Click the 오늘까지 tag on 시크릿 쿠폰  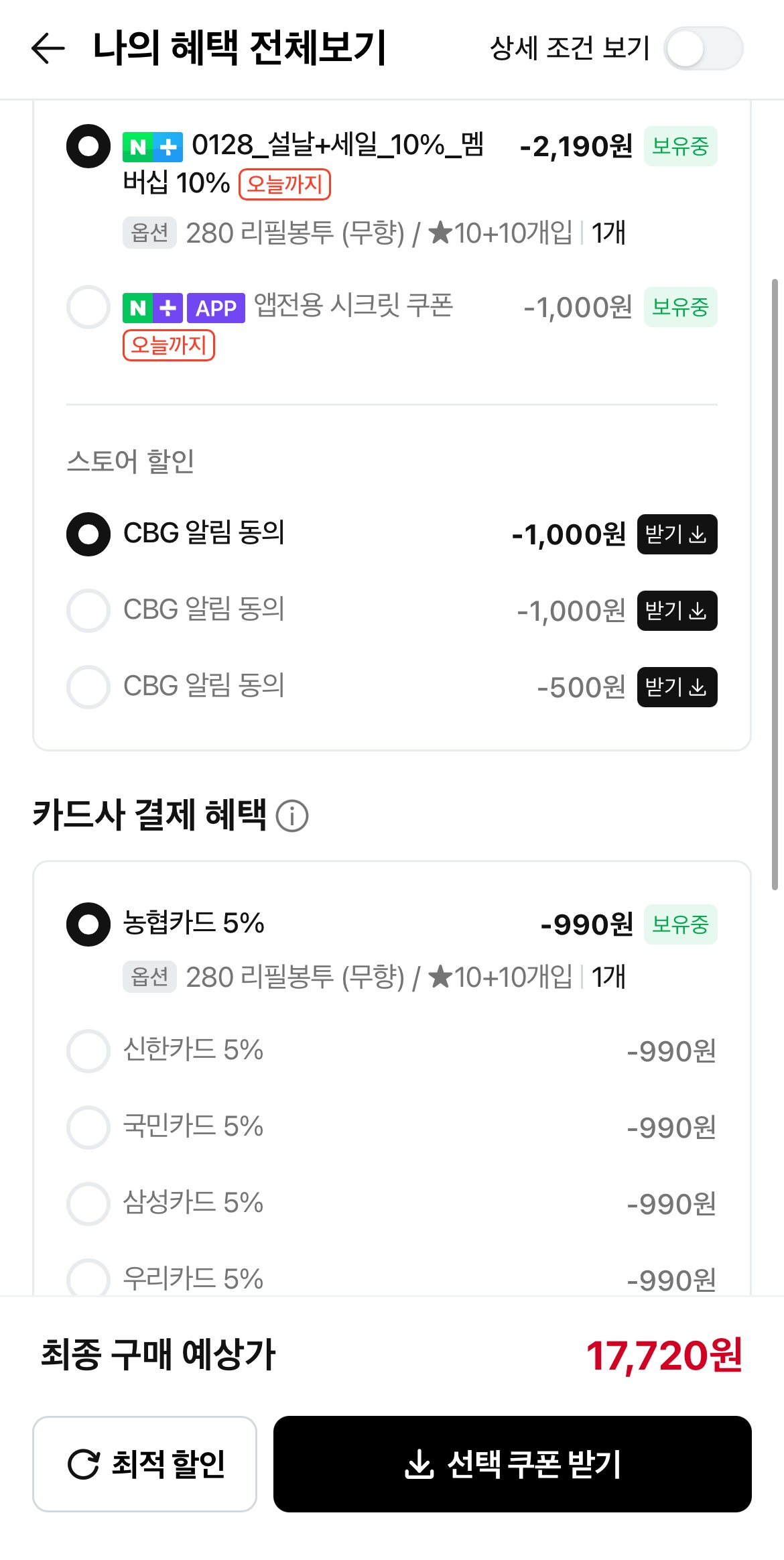169,345
